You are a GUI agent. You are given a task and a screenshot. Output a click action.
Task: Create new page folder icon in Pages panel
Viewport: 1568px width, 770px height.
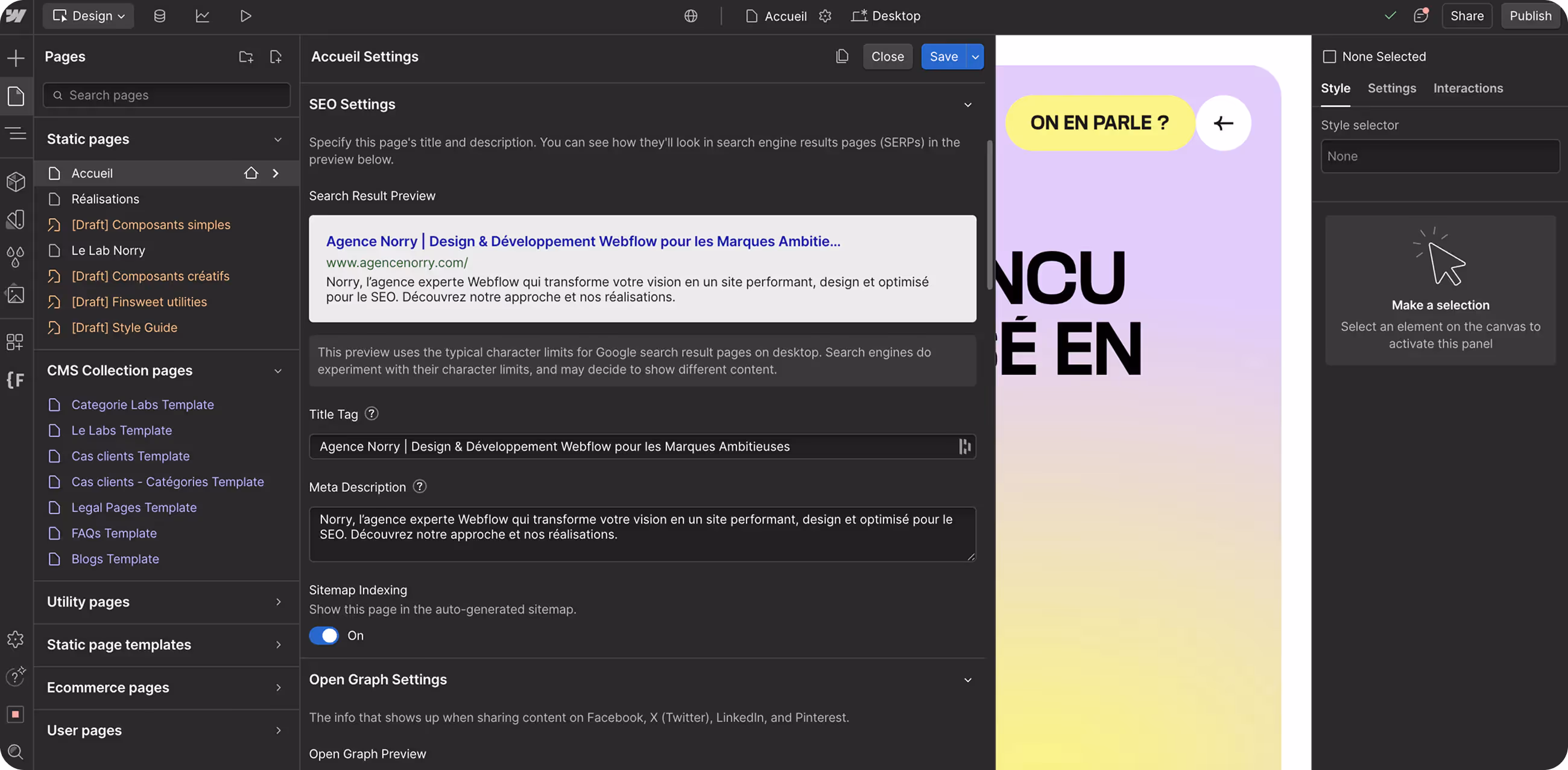click(x=245, y=57)
